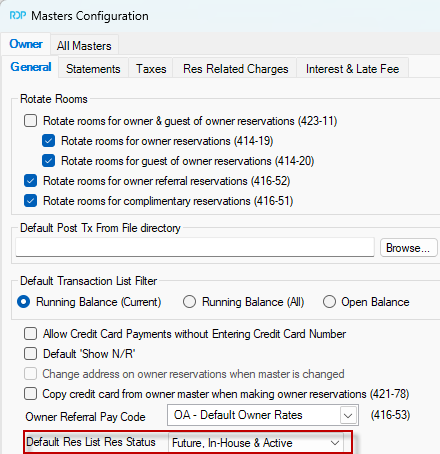Disable rotate rooms for owner referral reservations
440x454 pixels.
[30, 181]
